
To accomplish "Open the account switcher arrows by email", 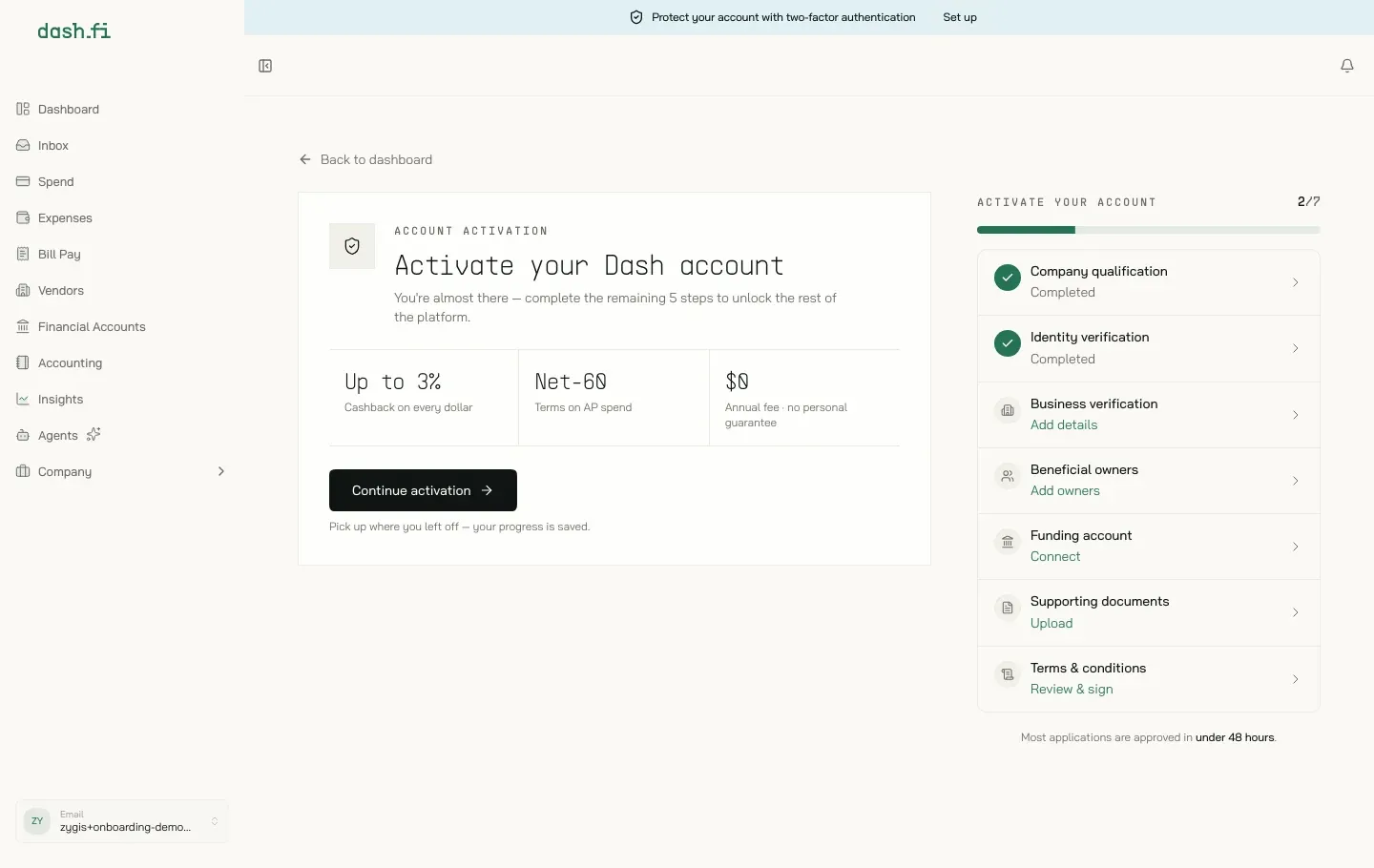I will 215,821.
